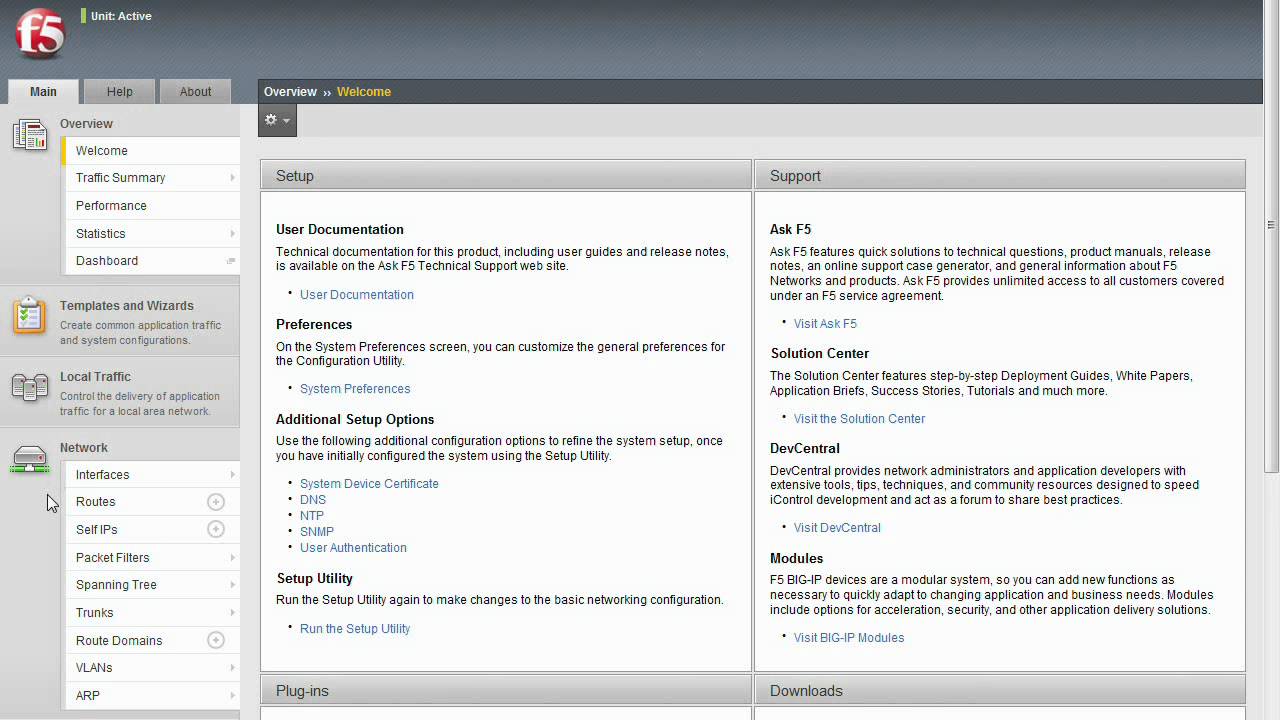1280x720 pixels.
Task: Open the System Preferences link
Action: pyautogui.click(x=355, y=389)
